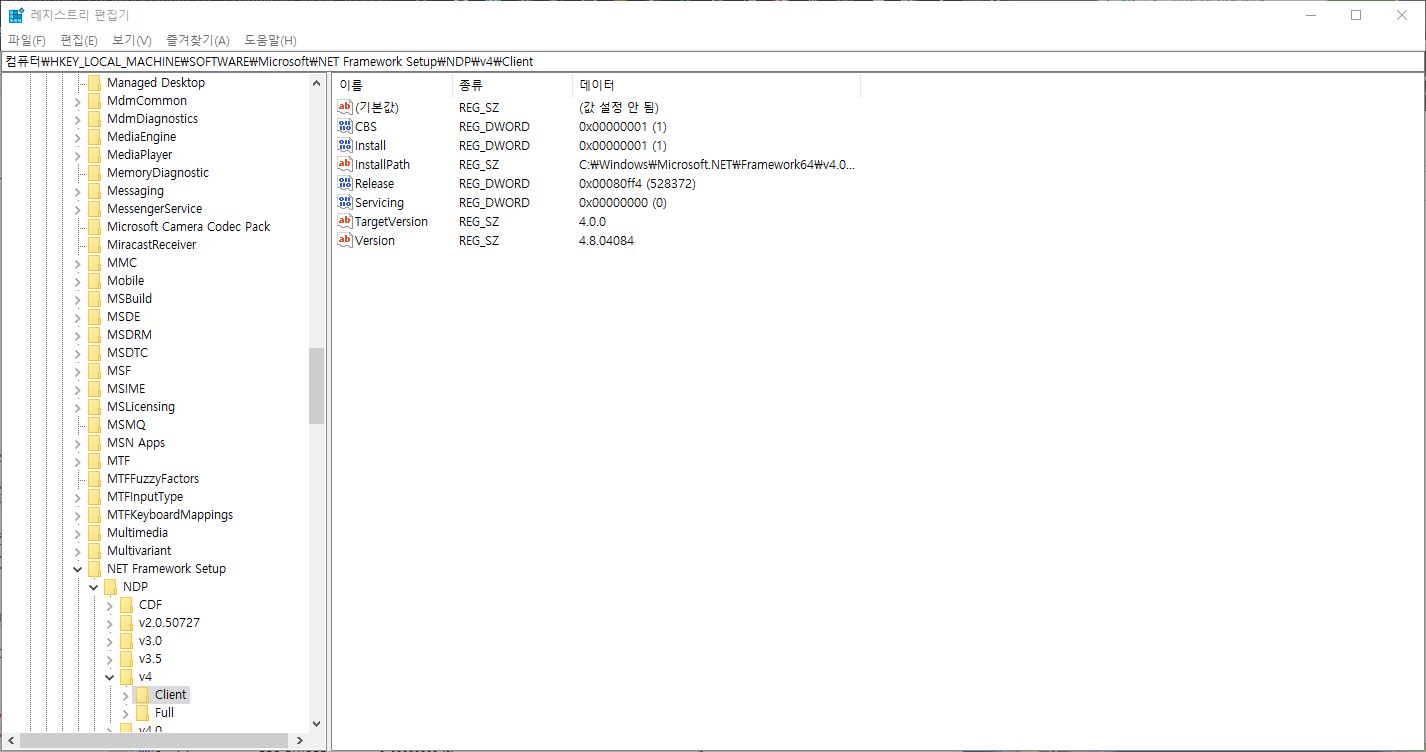Viewport: 1426px width, 752px height.
Task: Click the MSN Apps folder icon
Action: (x=95, y=442)
